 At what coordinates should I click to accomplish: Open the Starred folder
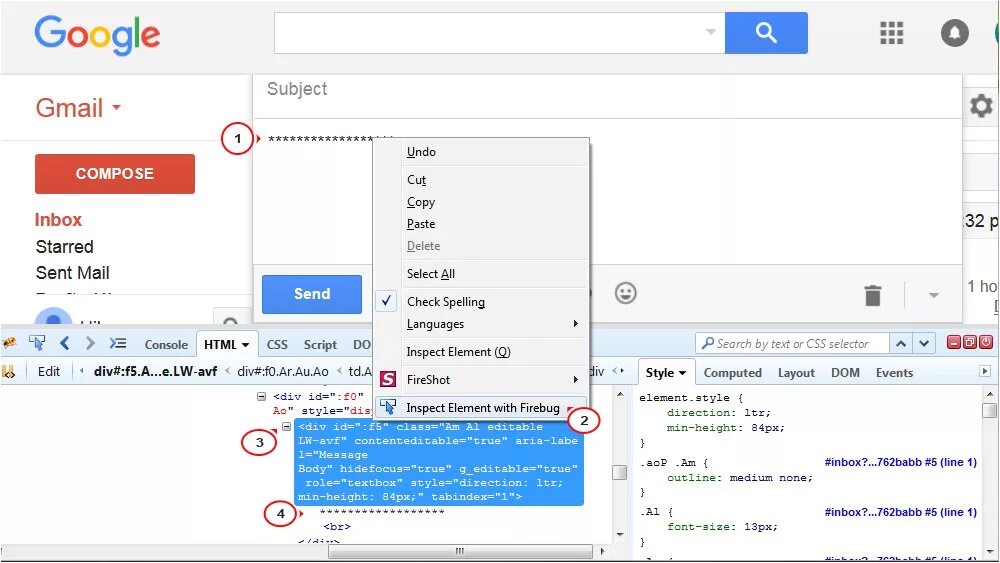pos(64,247)
